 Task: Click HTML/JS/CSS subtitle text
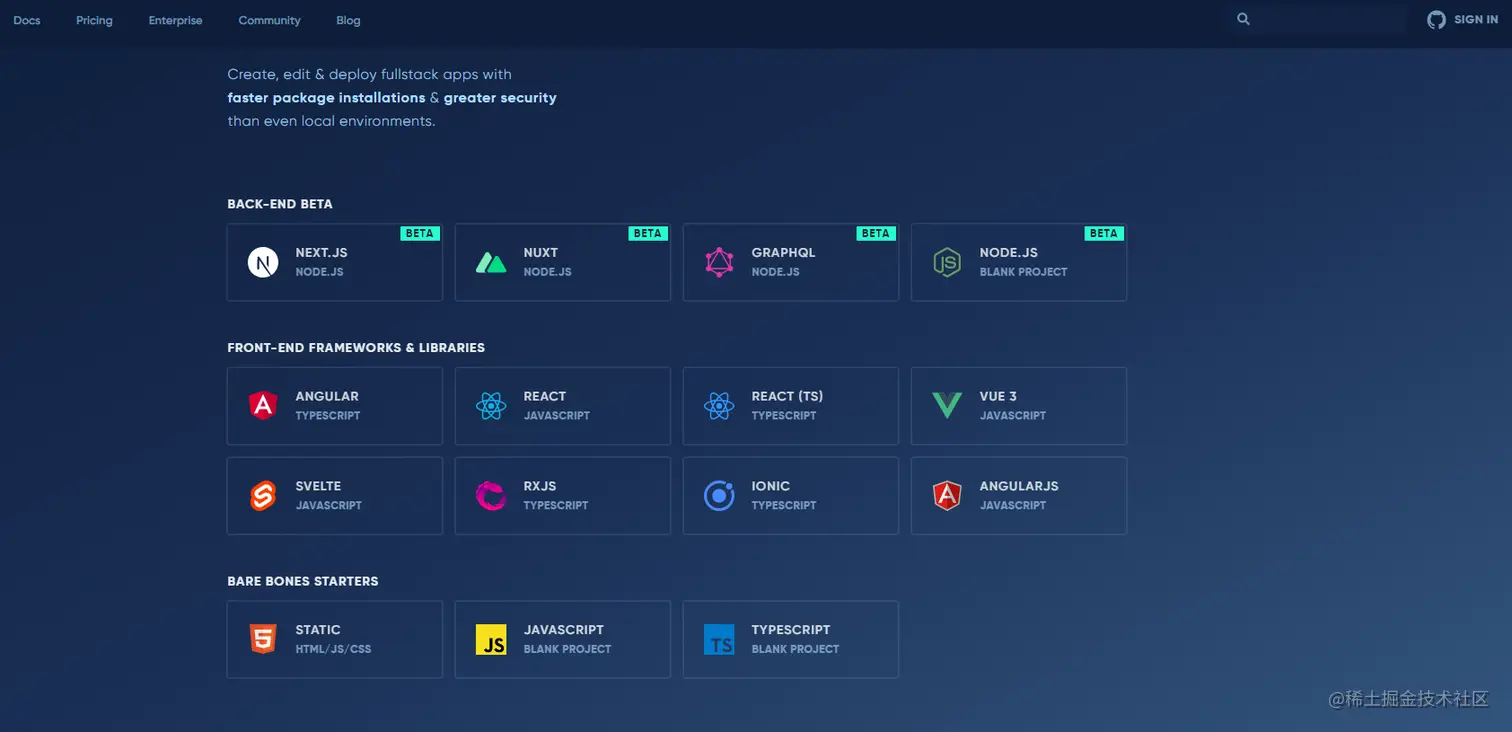(x=333, y=649)
